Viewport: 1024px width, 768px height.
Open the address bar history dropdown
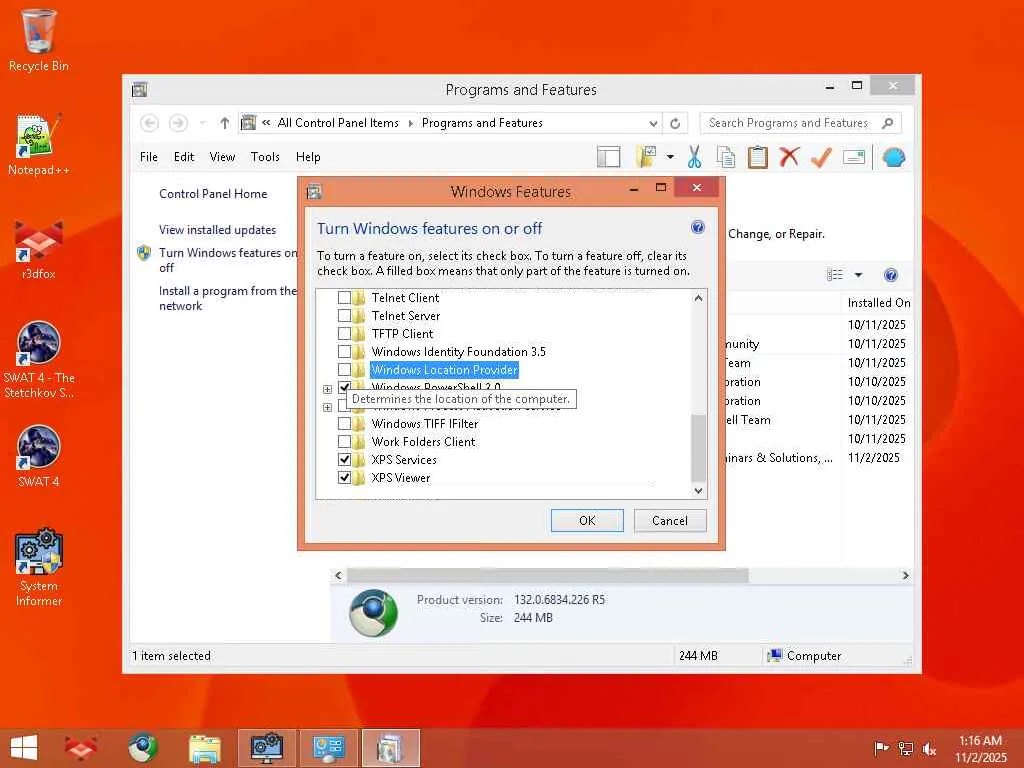(653, 123)
